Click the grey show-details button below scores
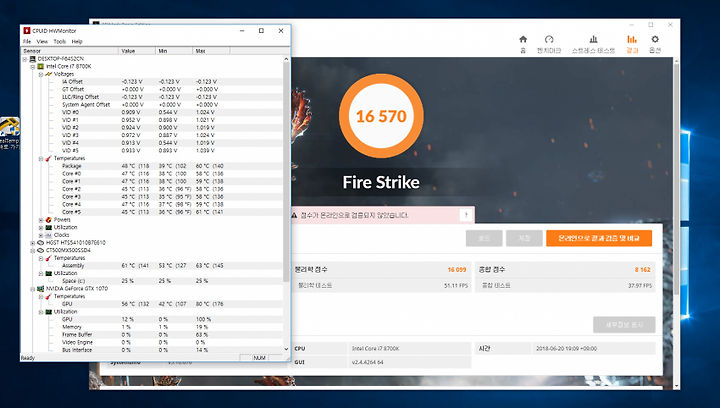The width and height of the screenshot is (720, 408). point(624,324)
